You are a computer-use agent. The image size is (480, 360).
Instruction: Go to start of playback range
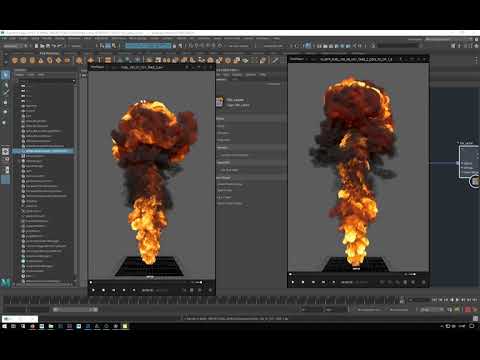[x=434, y=300]
